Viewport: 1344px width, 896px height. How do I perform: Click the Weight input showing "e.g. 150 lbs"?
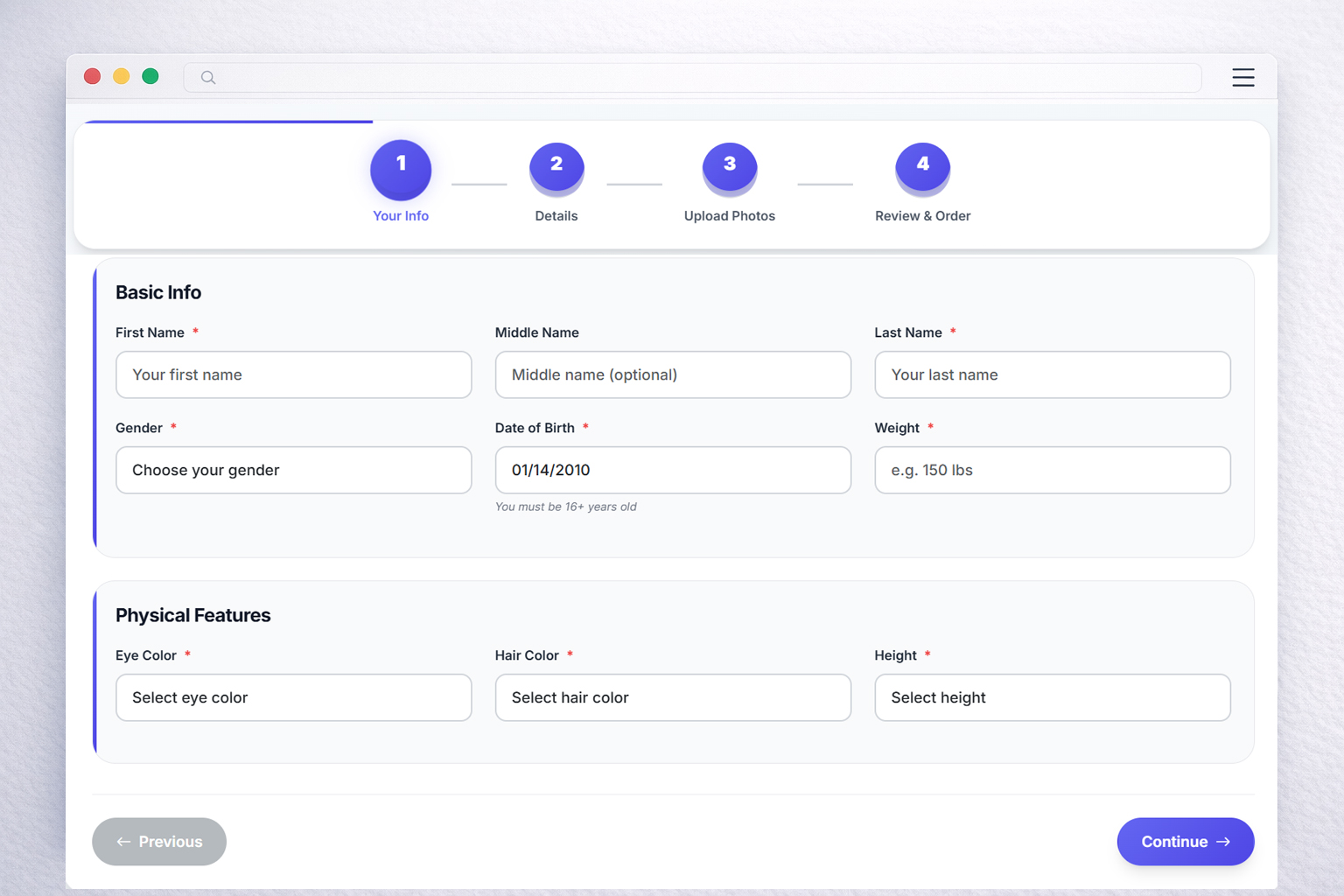coord(1052,470)
